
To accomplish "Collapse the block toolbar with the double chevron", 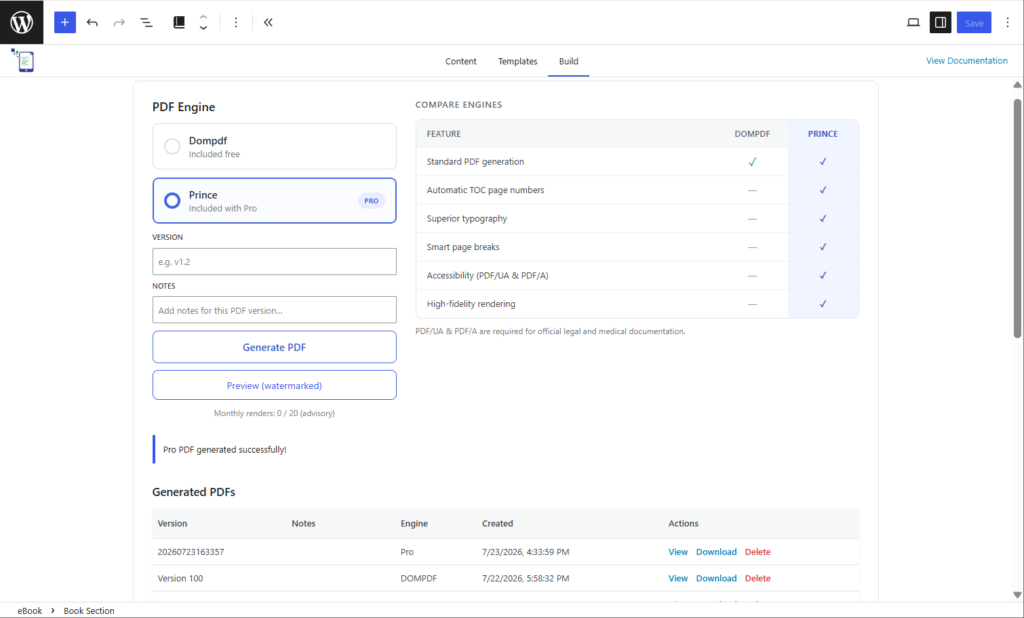I will click(x=268, y=22).
